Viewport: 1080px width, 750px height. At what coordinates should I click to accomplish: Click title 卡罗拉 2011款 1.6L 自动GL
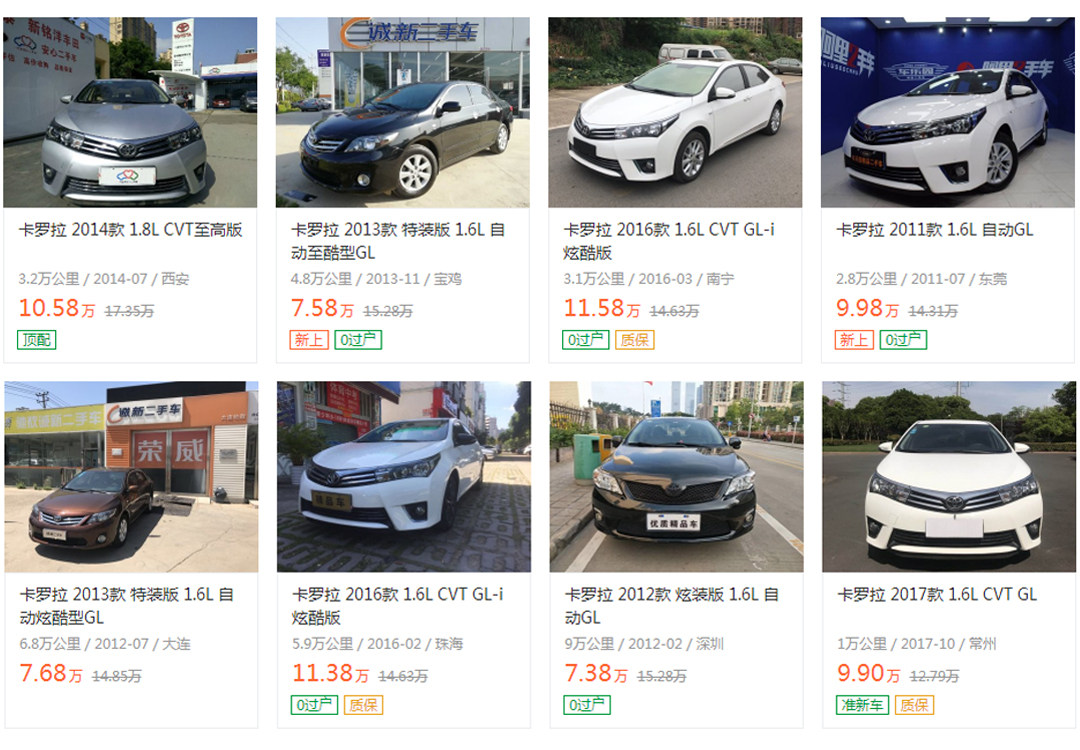pos(935,229)
